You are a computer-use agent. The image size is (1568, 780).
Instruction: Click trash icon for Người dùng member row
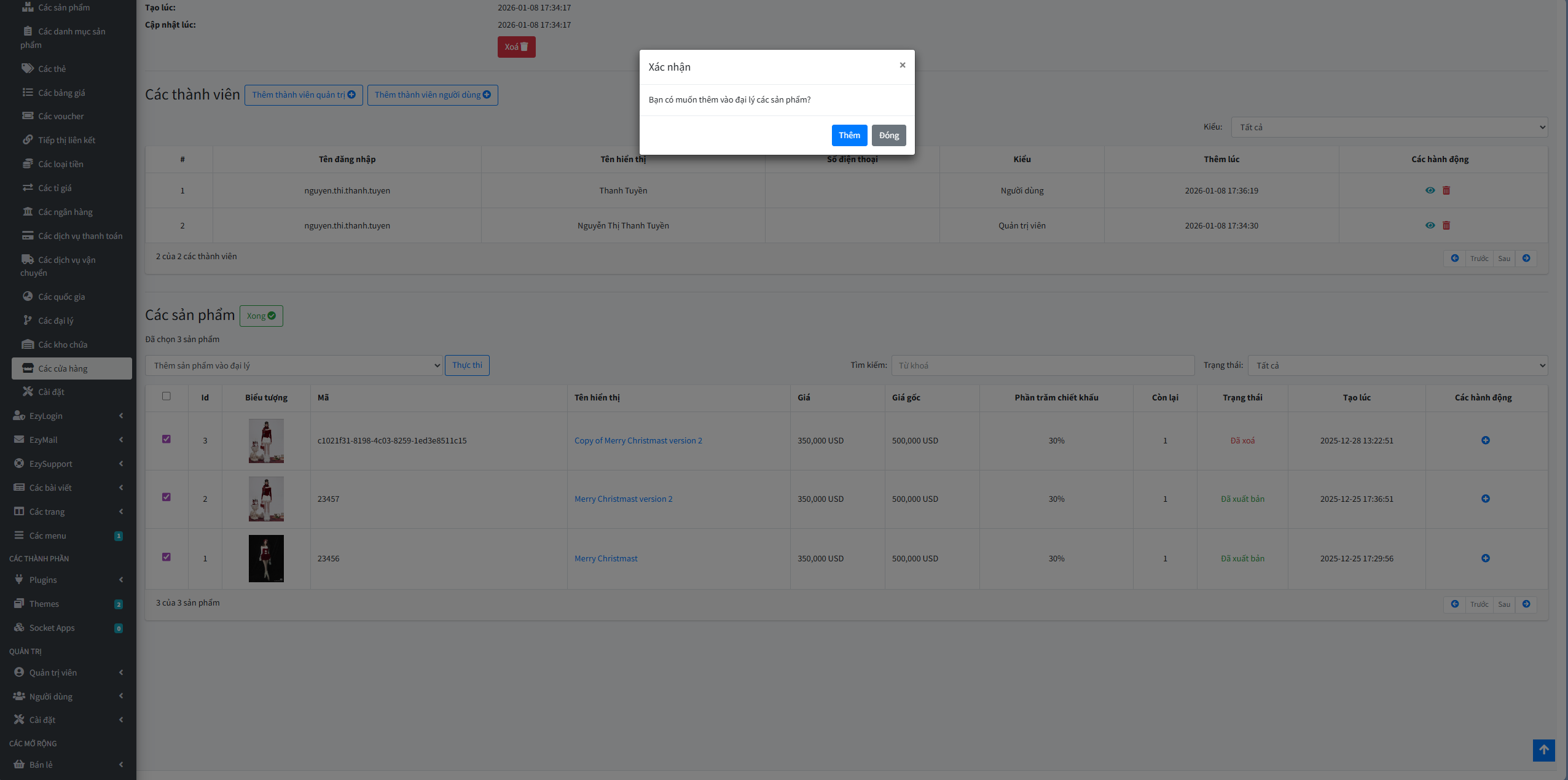coord(1446,190)
